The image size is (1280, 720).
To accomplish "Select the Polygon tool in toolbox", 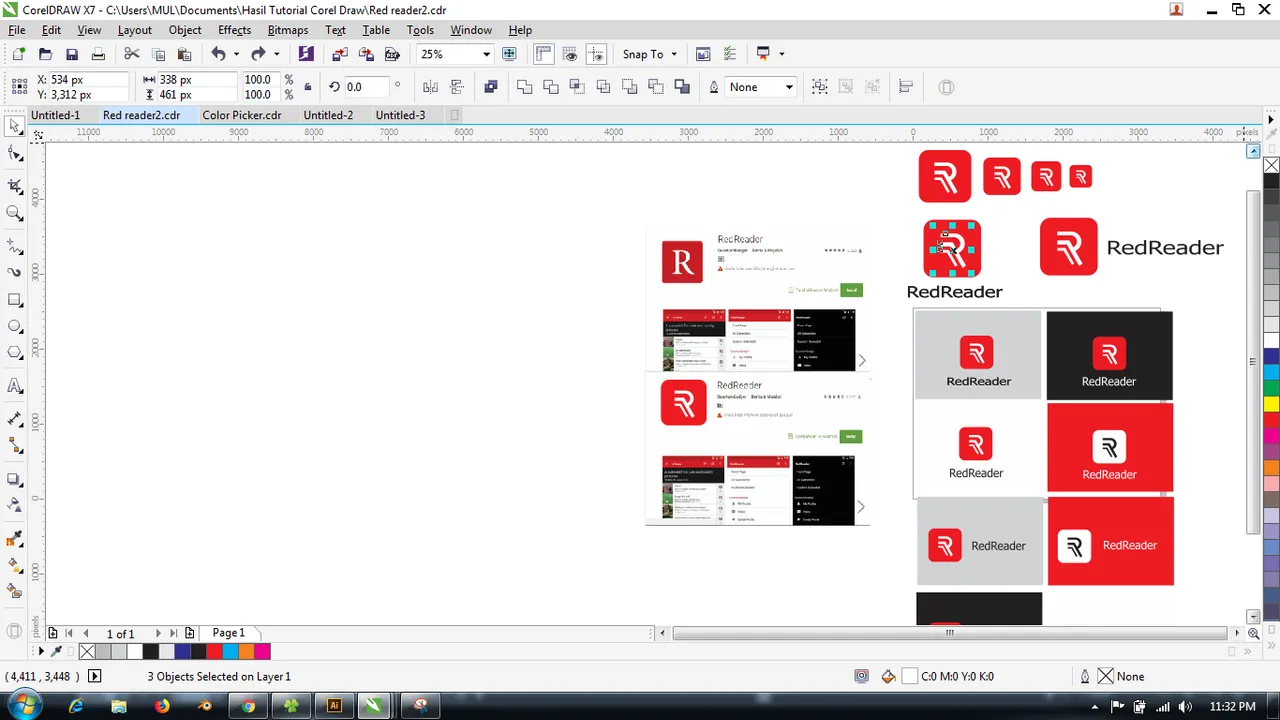I will point(15,352).
